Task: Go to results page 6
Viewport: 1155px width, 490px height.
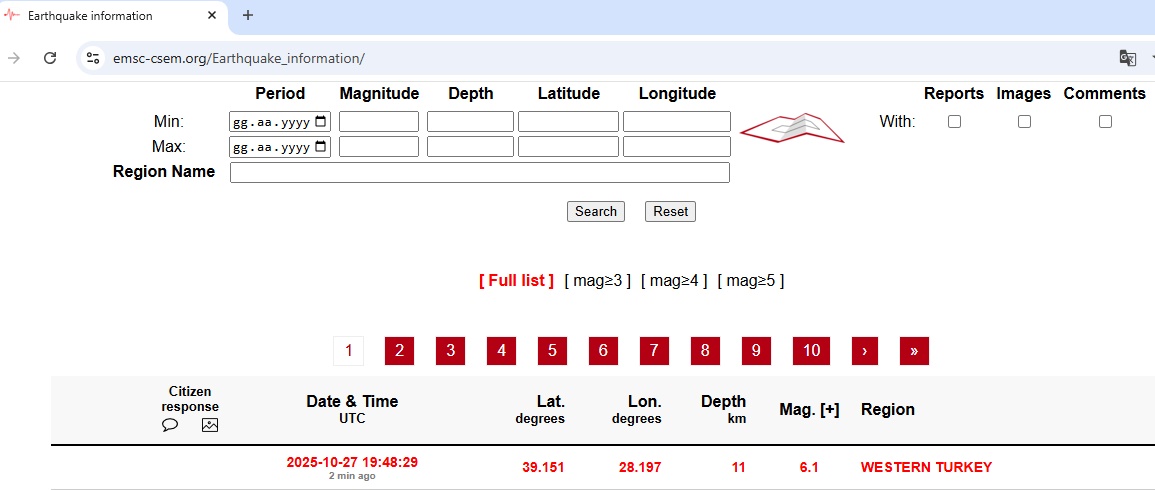Action: 603,351
